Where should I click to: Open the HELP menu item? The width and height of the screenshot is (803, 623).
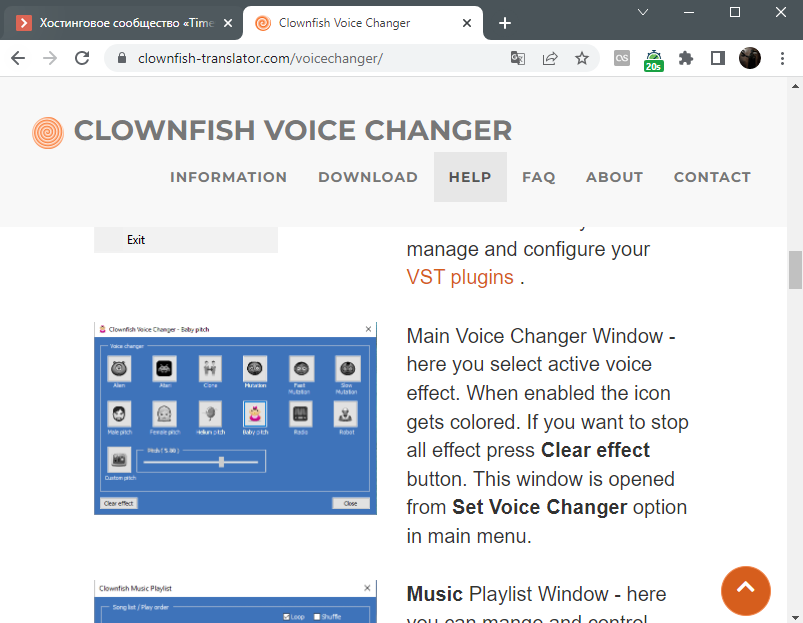click(470, 177)
